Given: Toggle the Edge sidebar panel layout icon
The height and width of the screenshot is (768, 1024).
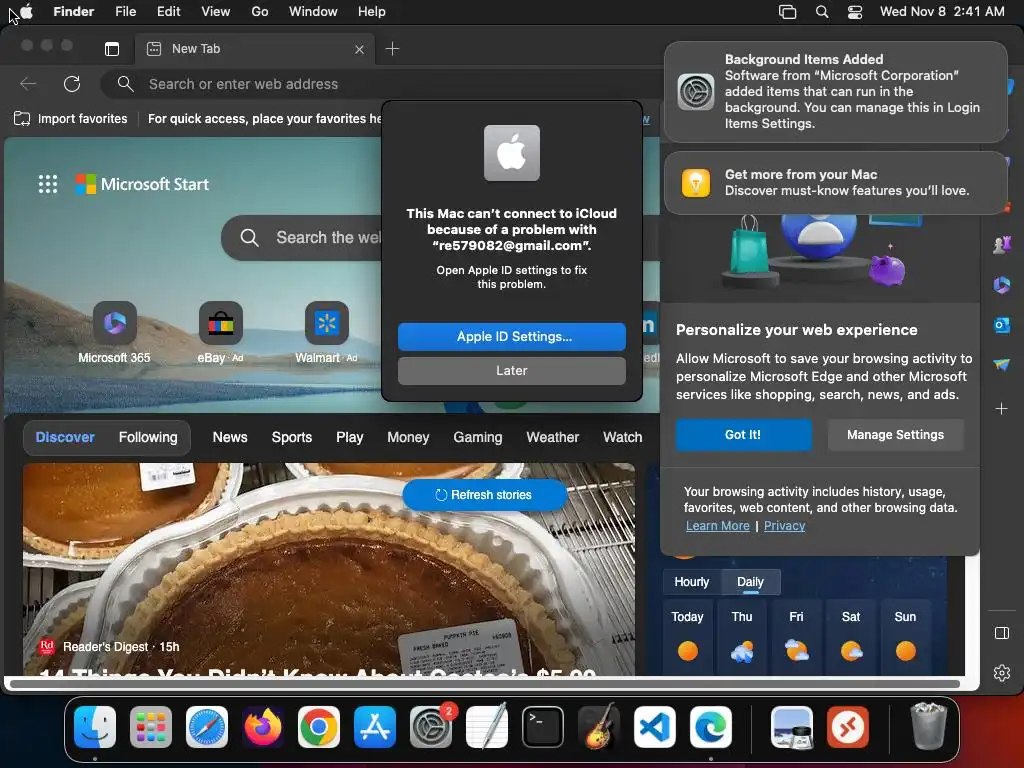Looking at the screenshot, I should point(1002,633).
